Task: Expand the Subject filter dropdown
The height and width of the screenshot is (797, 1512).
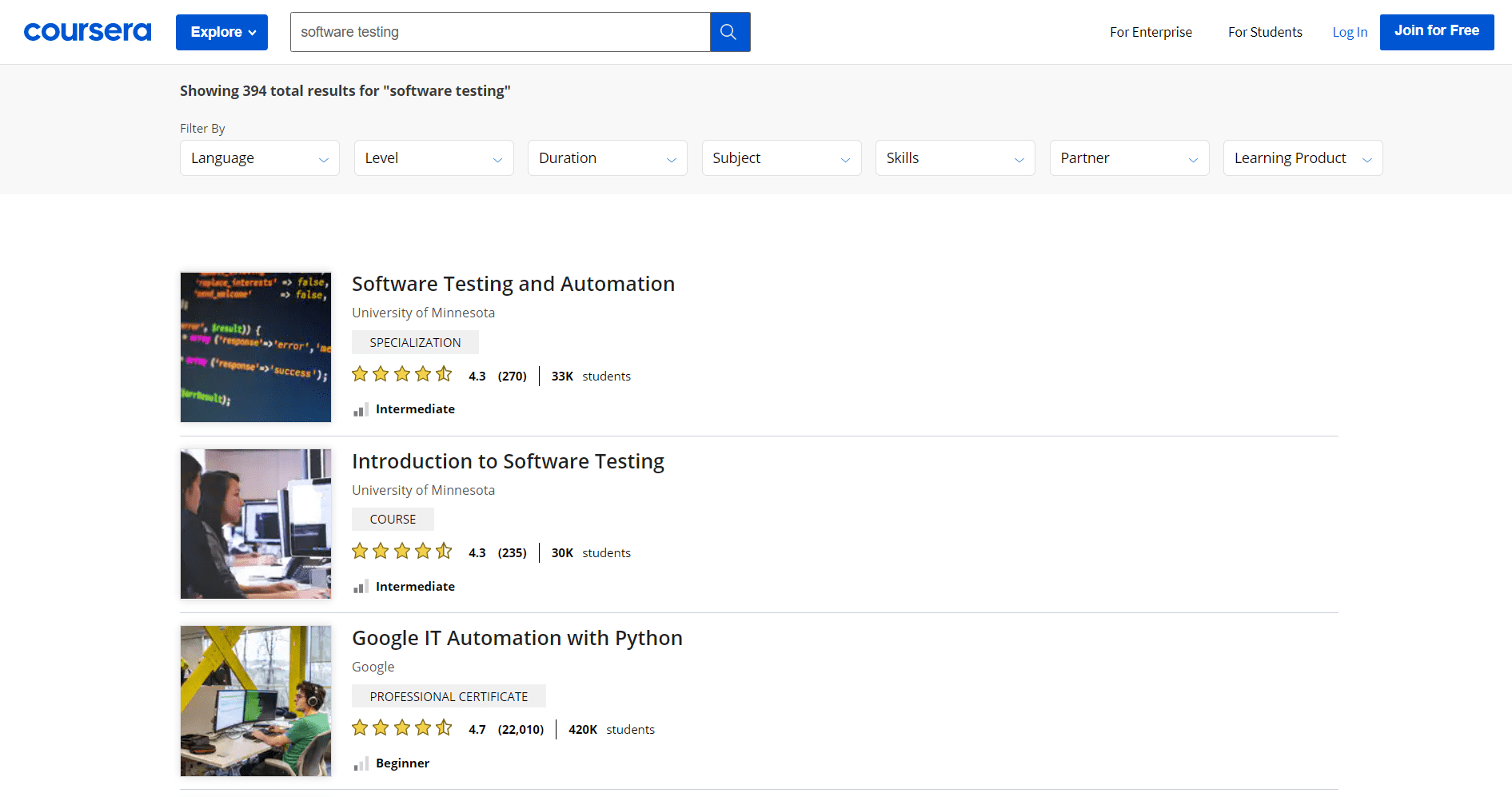Action: [x=781, y=158]
